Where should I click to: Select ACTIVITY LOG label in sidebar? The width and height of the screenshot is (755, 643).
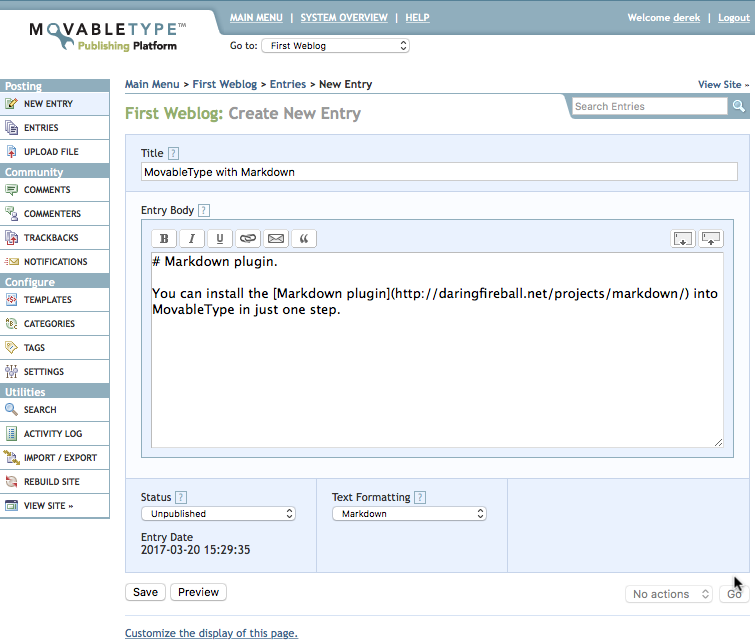tap(53, 434)
